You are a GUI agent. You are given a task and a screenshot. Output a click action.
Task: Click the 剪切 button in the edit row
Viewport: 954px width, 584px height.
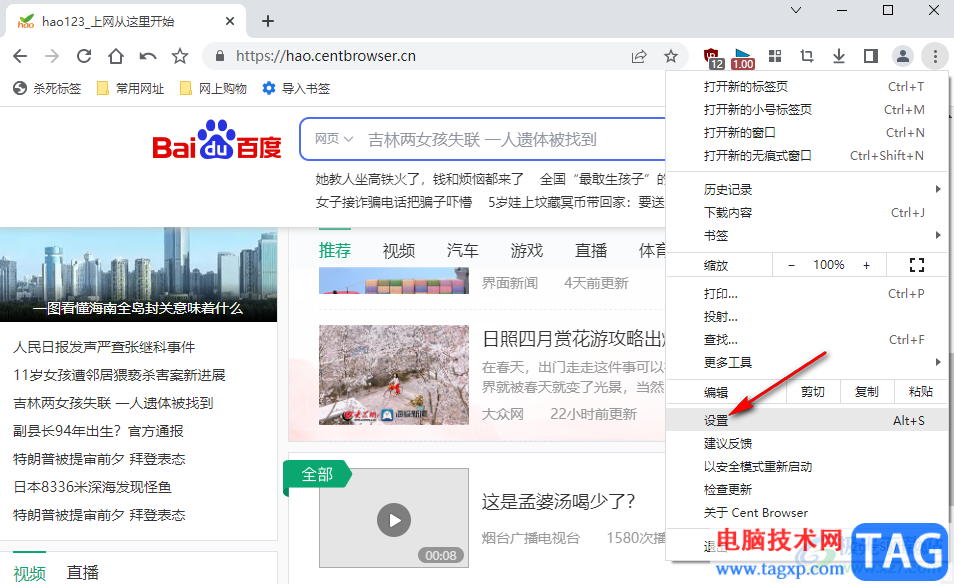coord(813,392)
